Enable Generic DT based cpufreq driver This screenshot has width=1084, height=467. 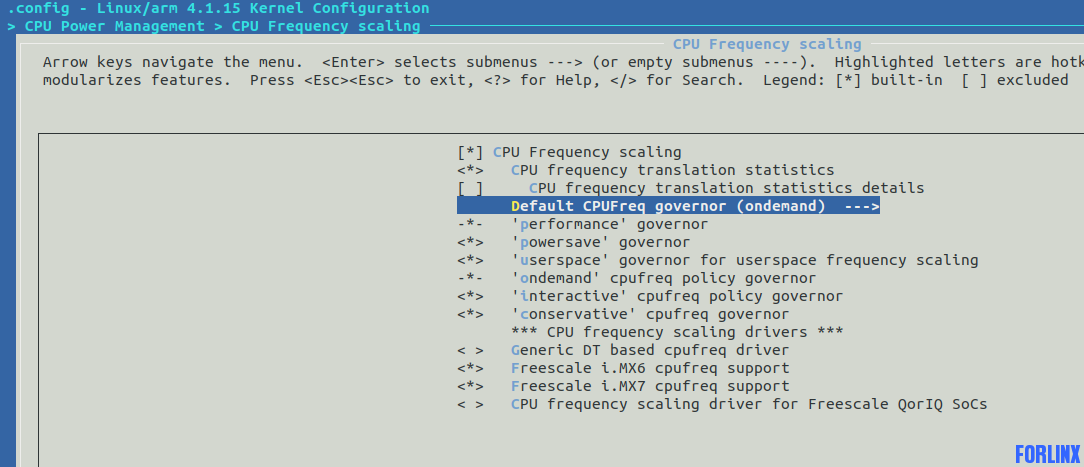pos(470,350)
